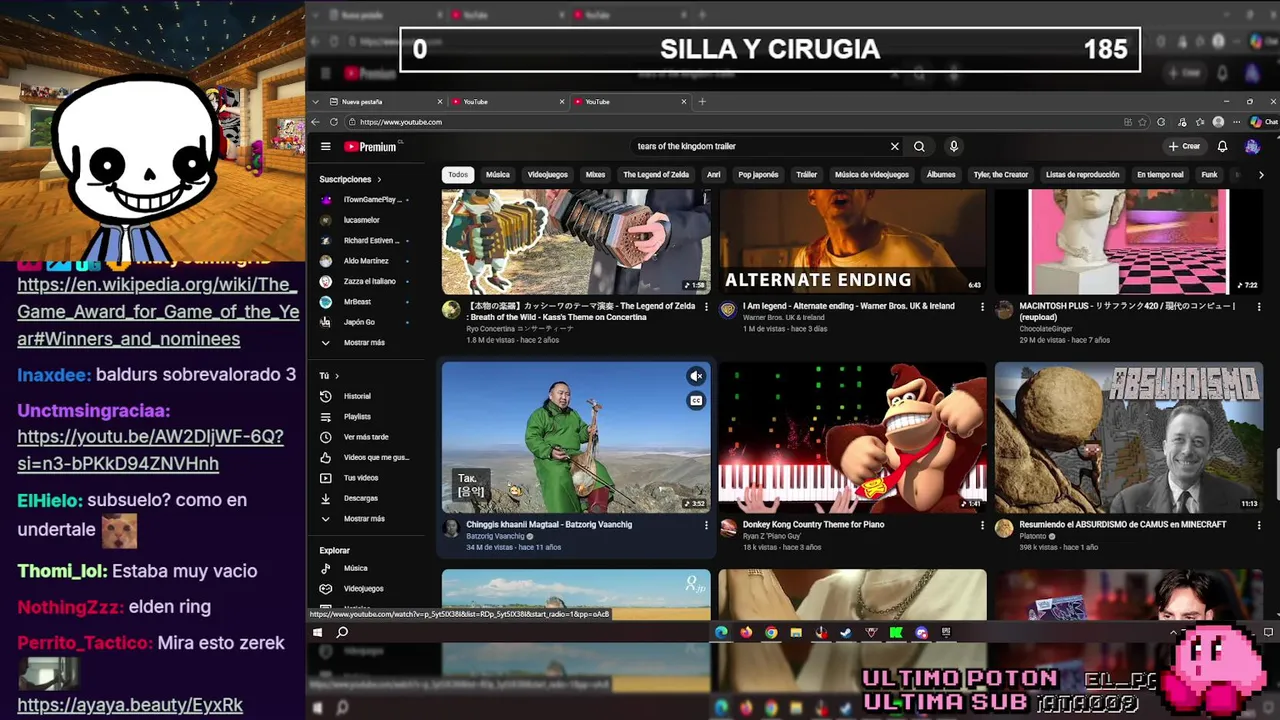Open Historial in the sidebar
This screenshot has height=720, width=1280.
[x=357, y=396]
